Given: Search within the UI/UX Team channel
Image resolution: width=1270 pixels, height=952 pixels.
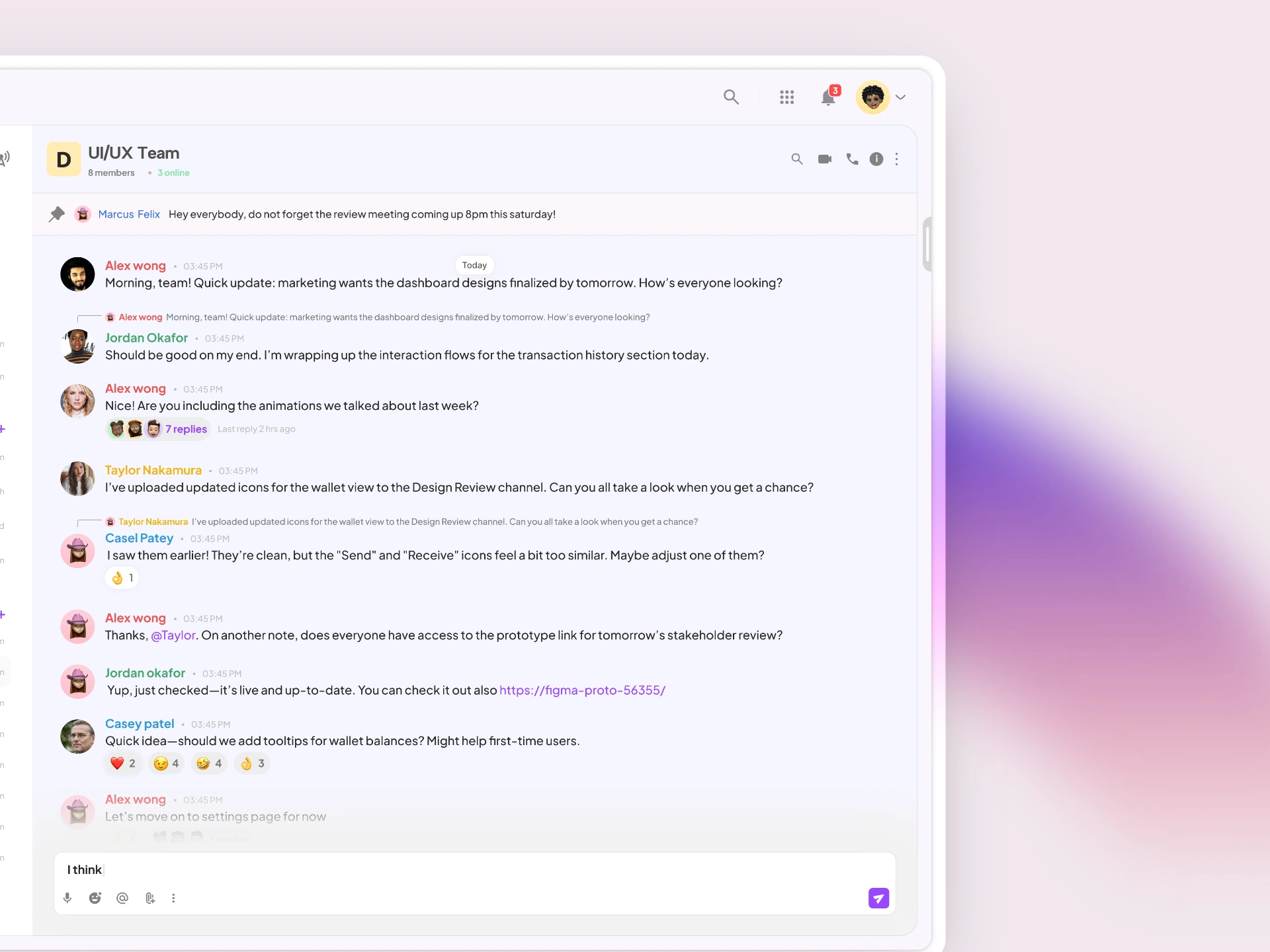Looking at the screenshot, I should coord(797,159).
